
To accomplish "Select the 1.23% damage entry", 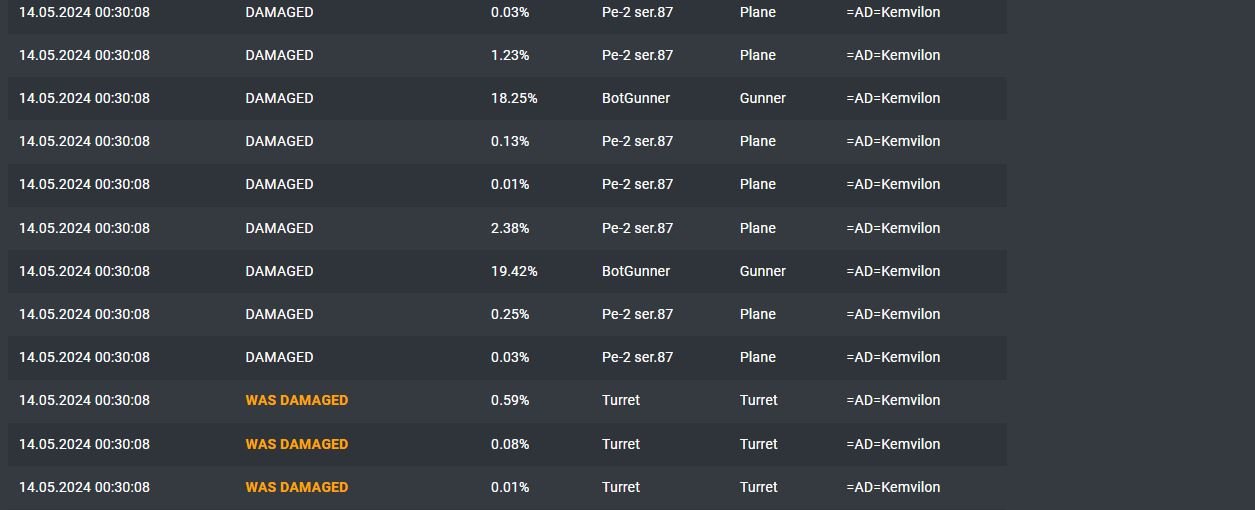I will click(x=510, y=55).
